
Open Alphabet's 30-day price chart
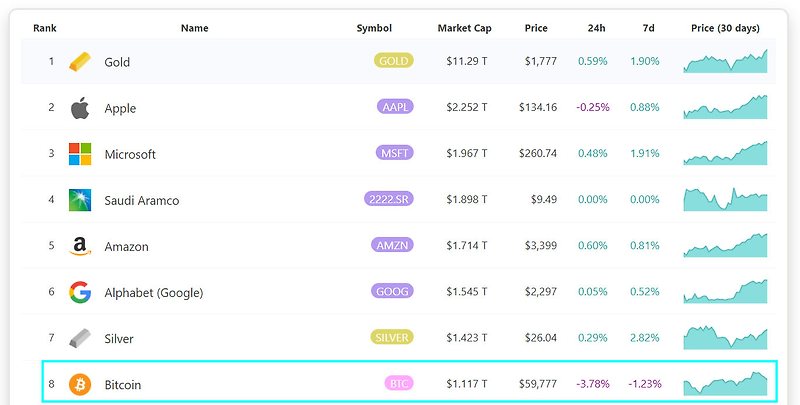[725, 291]
